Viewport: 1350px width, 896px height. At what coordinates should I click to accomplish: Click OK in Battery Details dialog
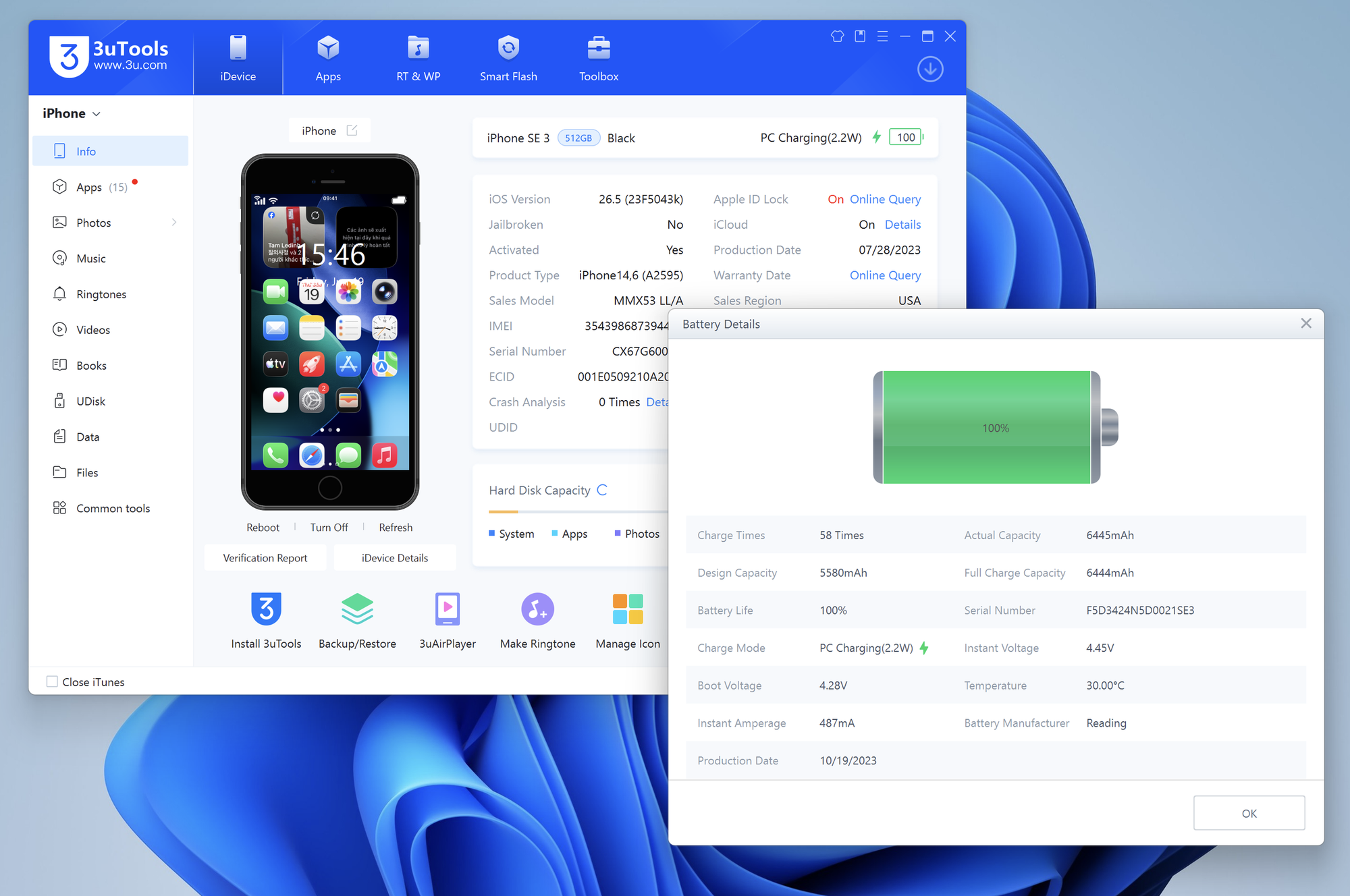coord(1249,813)
